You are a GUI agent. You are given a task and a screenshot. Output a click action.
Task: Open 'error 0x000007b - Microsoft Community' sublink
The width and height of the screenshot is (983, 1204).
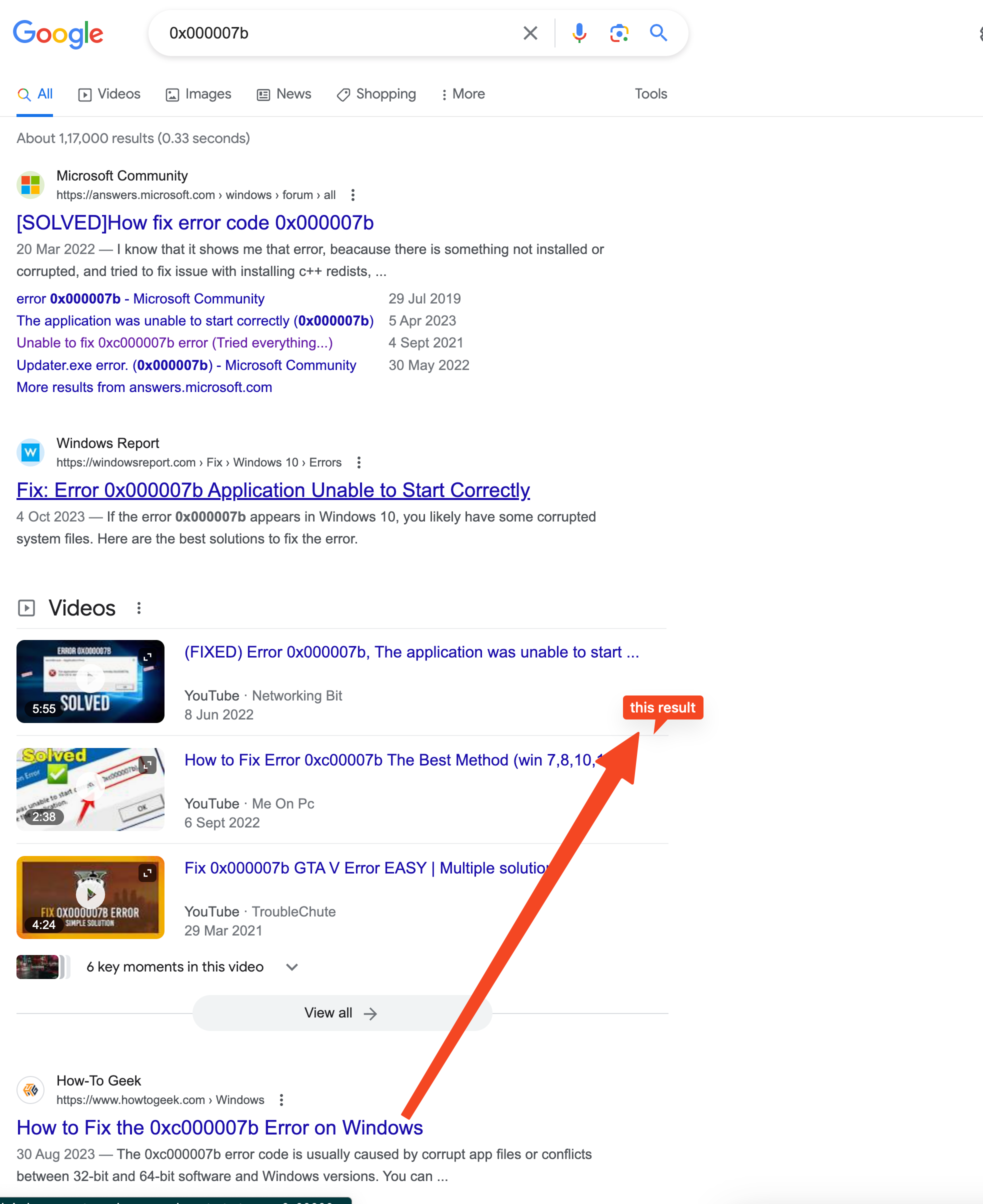[140, 298]
